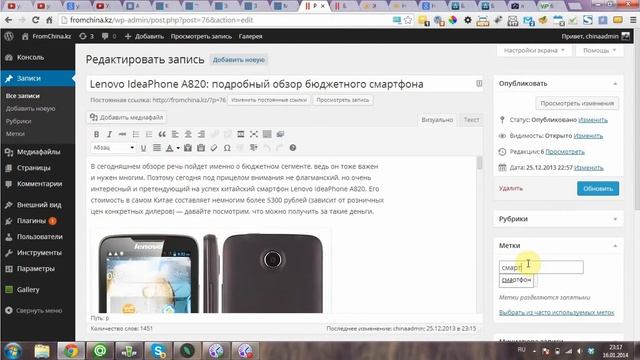Switch editor to Визуально tab
Image resolution: width=640 pixels, height=360 pixels.
click(437, 120)
